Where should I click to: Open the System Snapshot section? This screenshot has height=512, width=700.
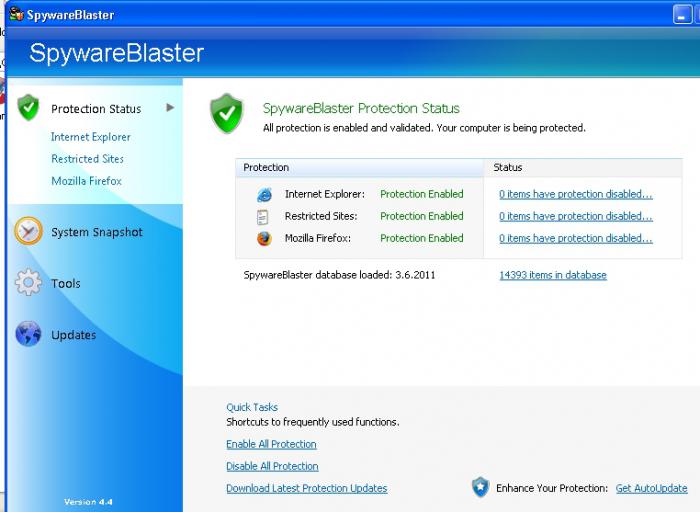click(97, 232)
